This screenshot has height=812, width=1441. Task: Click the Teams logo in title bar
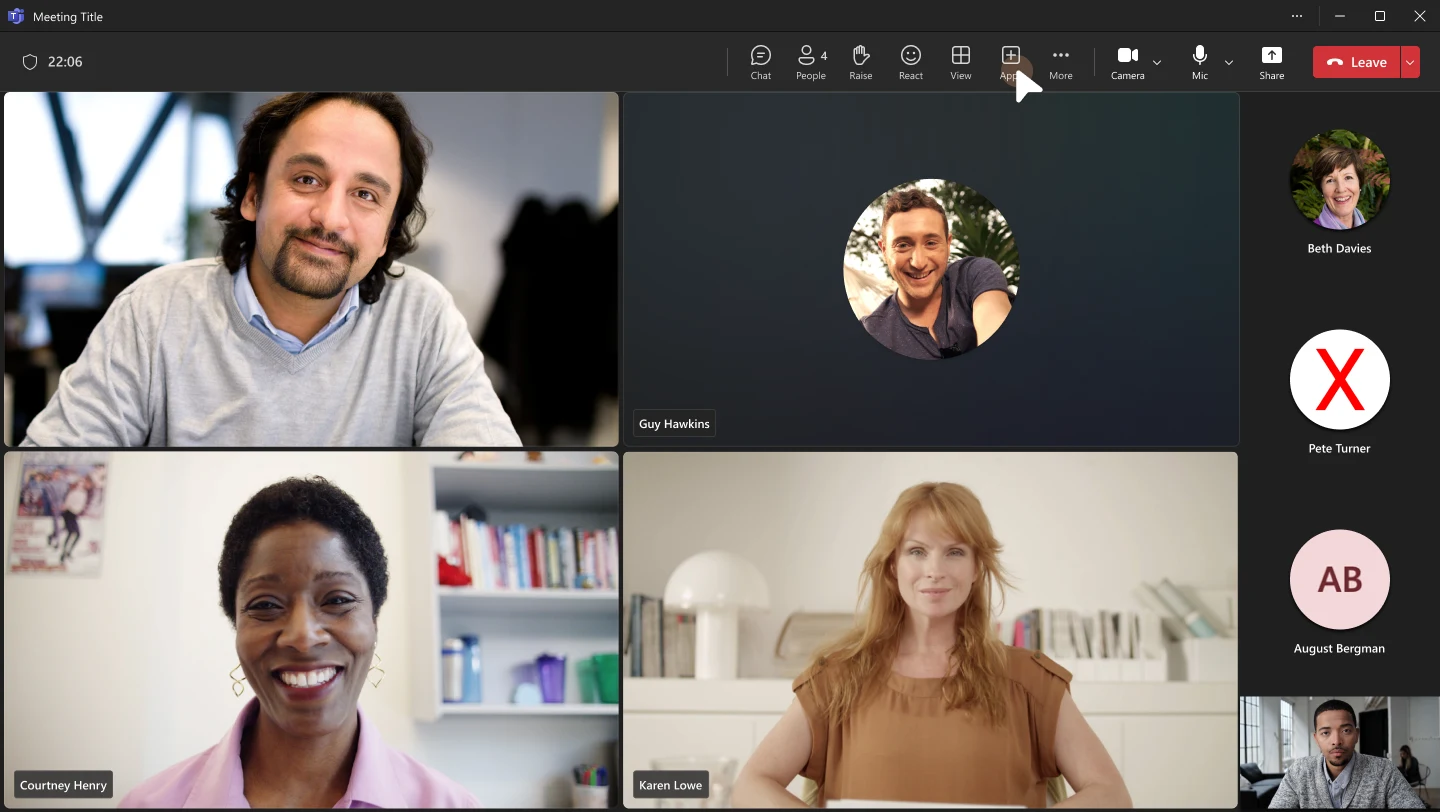(x=16, y=16)
